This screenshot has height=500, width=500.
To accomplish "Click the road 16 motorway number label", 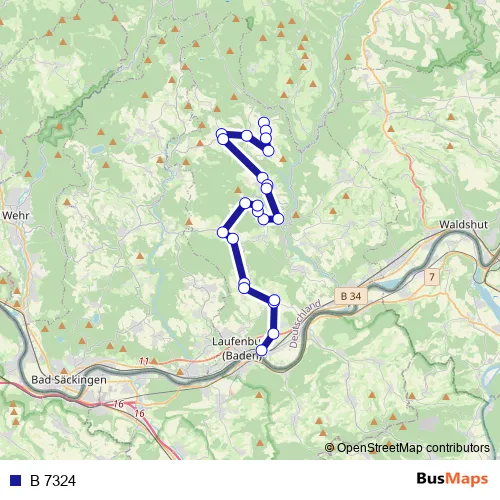I will point(119,404).
